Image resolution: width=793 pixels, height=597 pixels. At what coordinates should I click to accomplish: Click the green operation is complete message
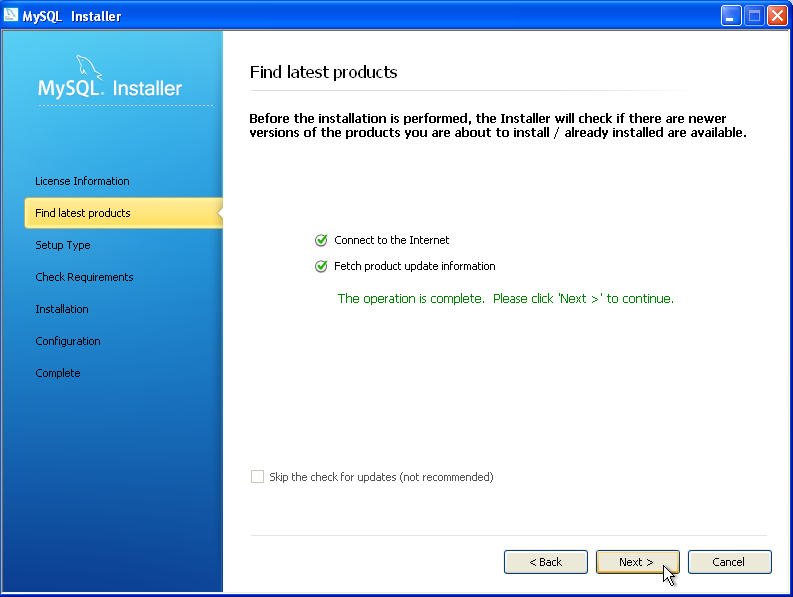coord(505,298)
